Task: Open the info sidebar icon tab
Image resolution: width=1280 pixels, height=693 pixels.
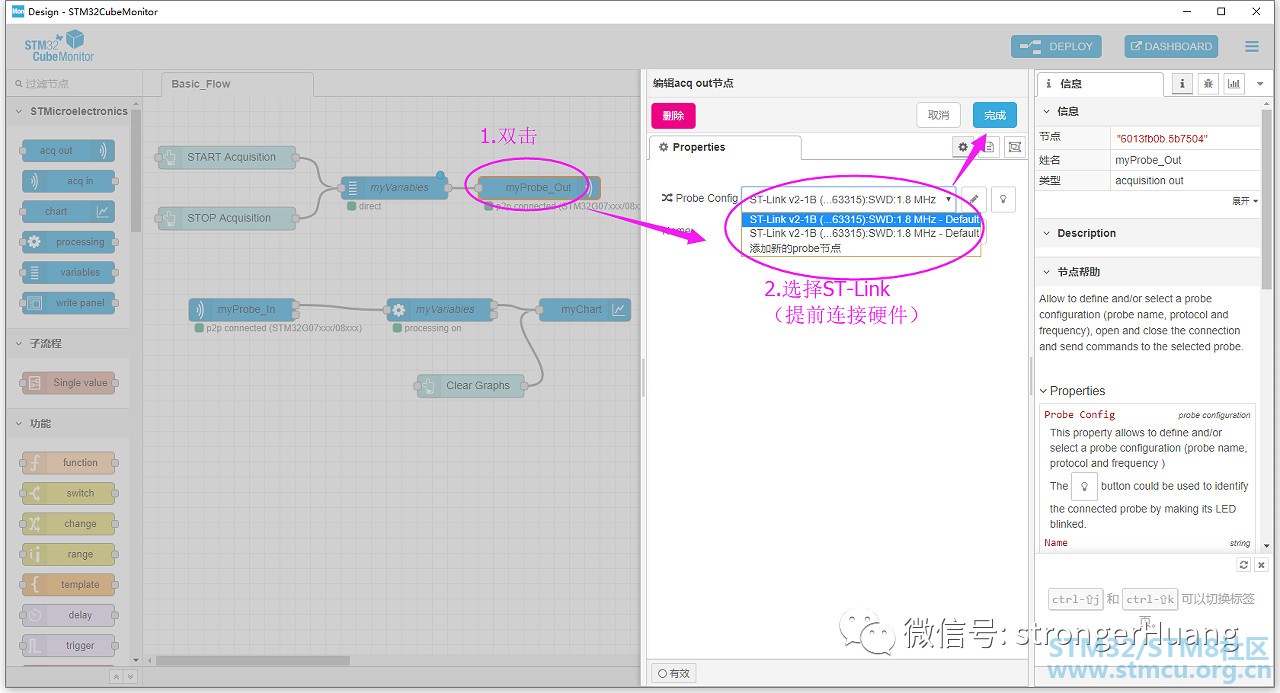Action: [x=1182, y=84]
